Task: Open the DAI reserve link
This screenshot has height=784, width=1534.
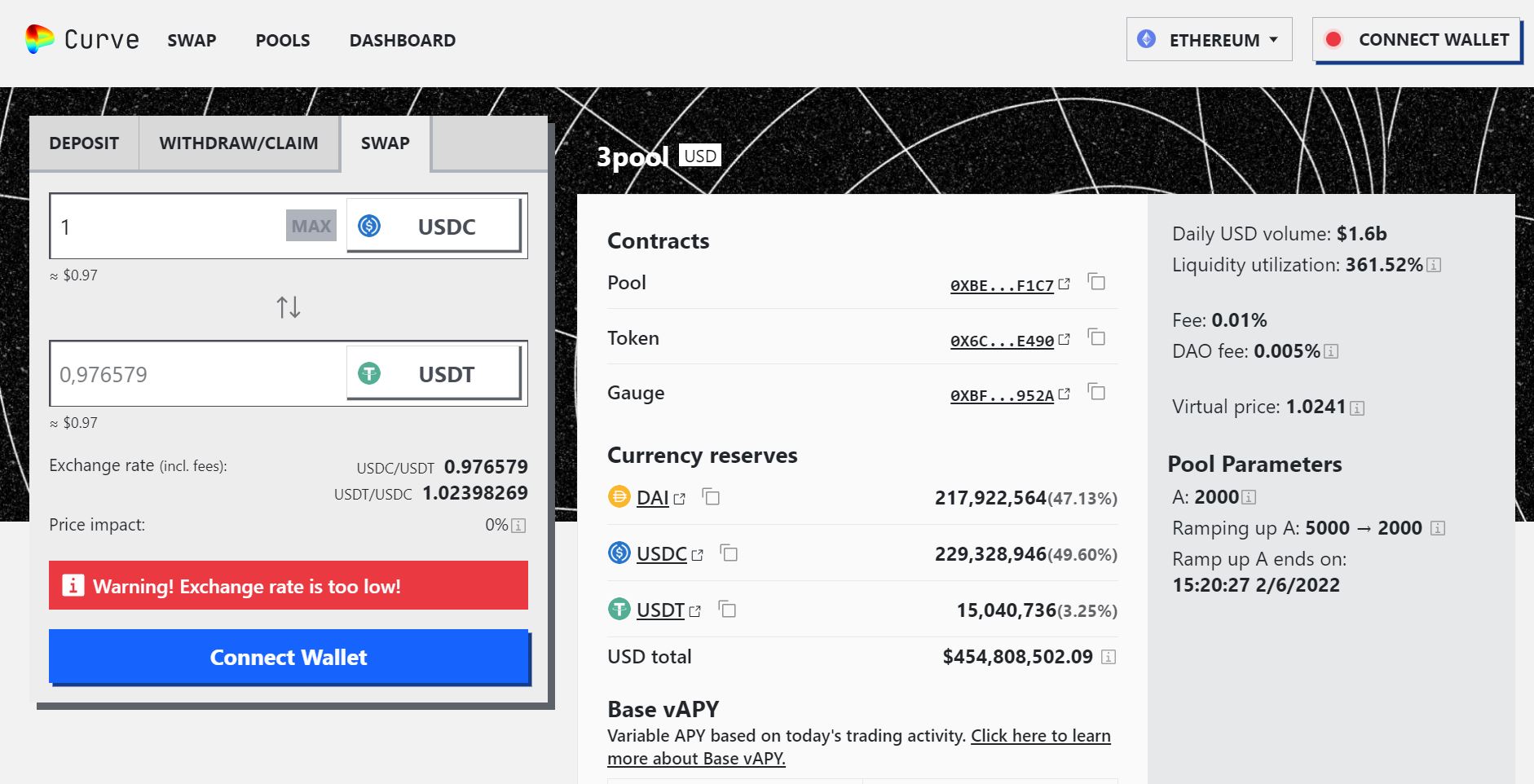Action: 652,497
